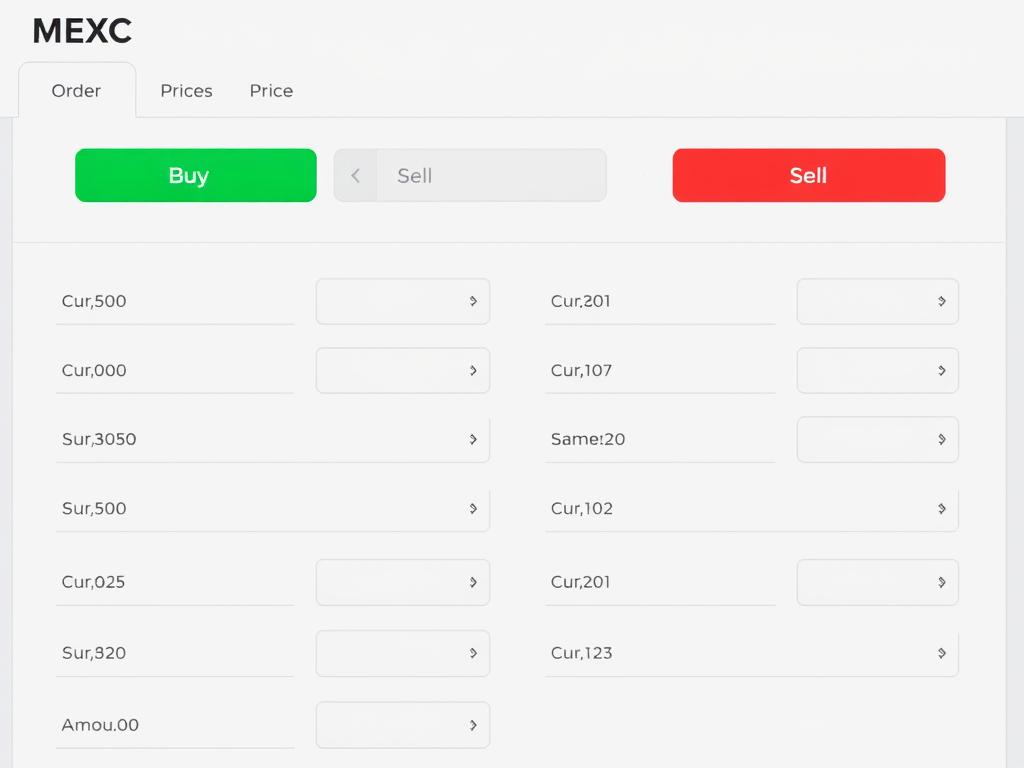Click the chevron beside Sur,920
The width and height of the screenshot is (1024, 768).
(474, 653)
